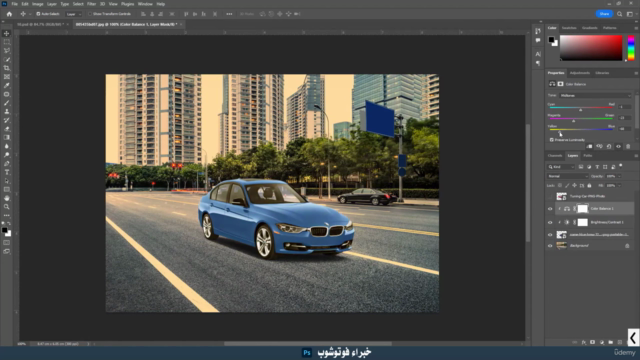Screen dimensions: 640x360
Task: Select the Horizontal Type tool
Action: point(7,172)
